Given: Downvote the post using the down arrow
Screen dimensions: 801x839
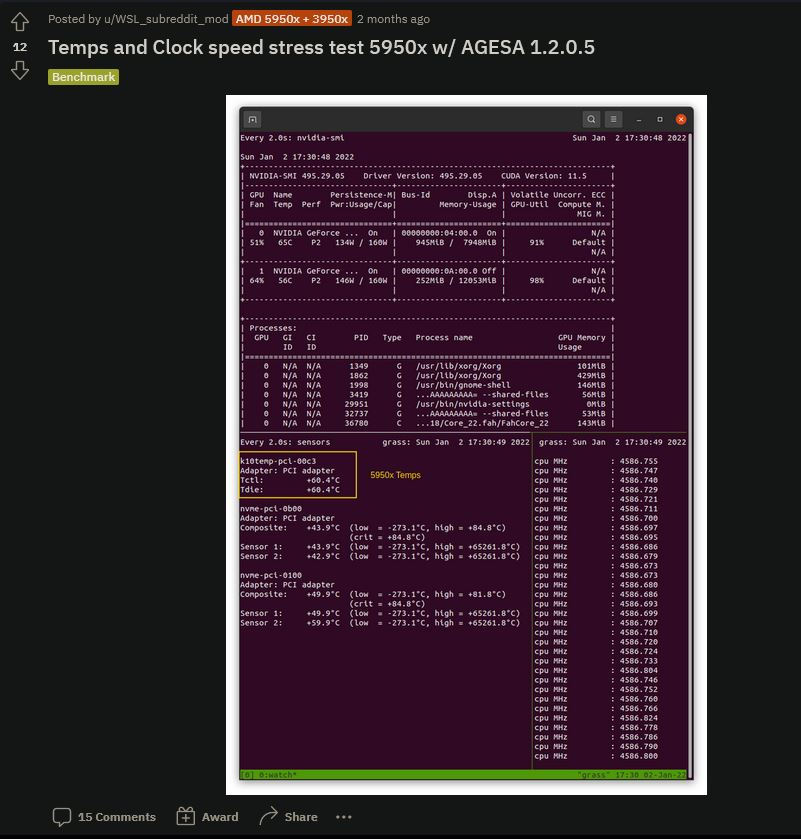Looking at the screenshot, I should point(20,70).
